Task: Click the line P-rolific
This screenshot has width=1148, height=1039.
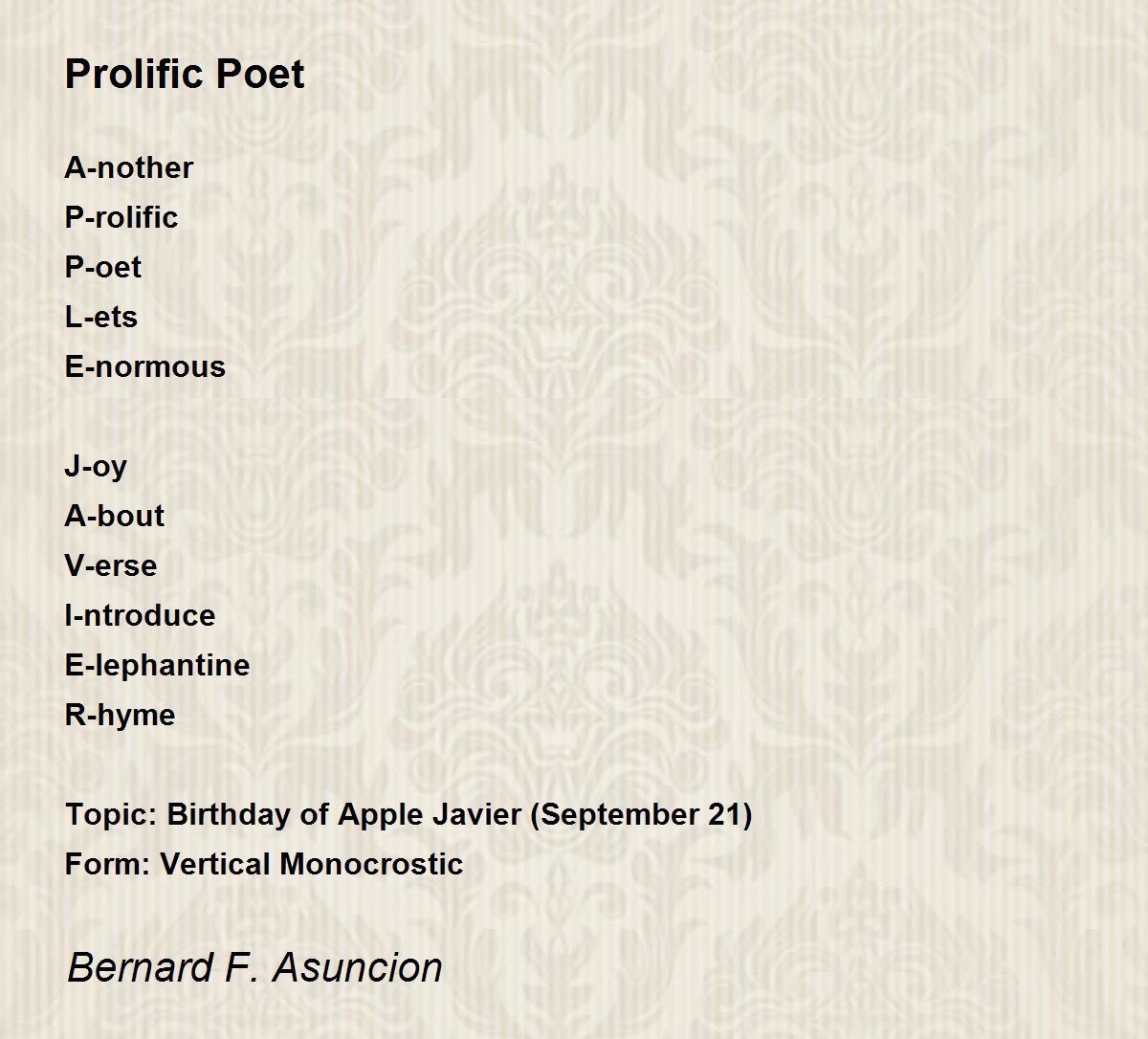Action: (121, 217)
